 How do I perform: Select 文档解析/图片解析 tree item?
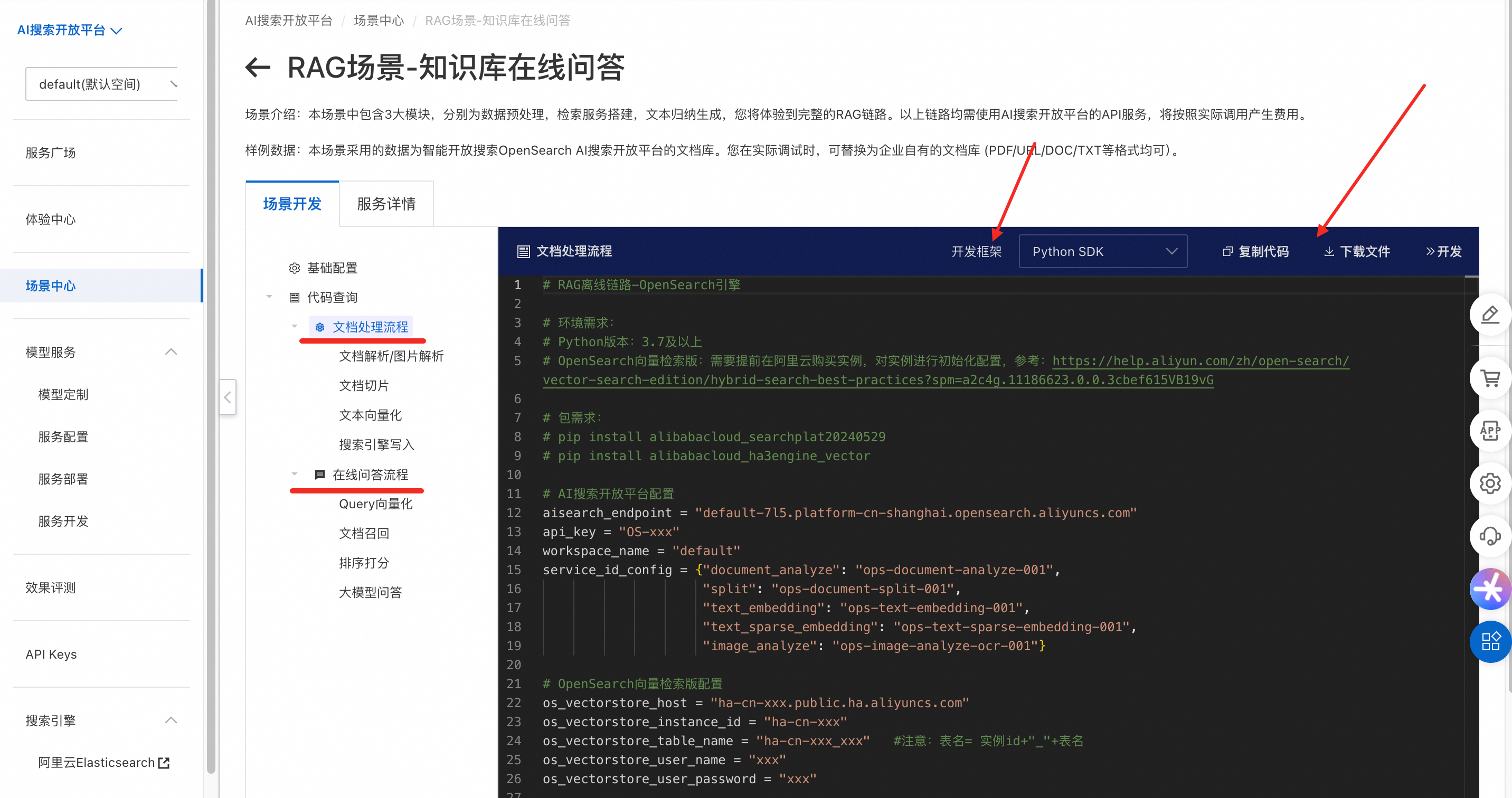pyautogui.click(x=392, y=356)
